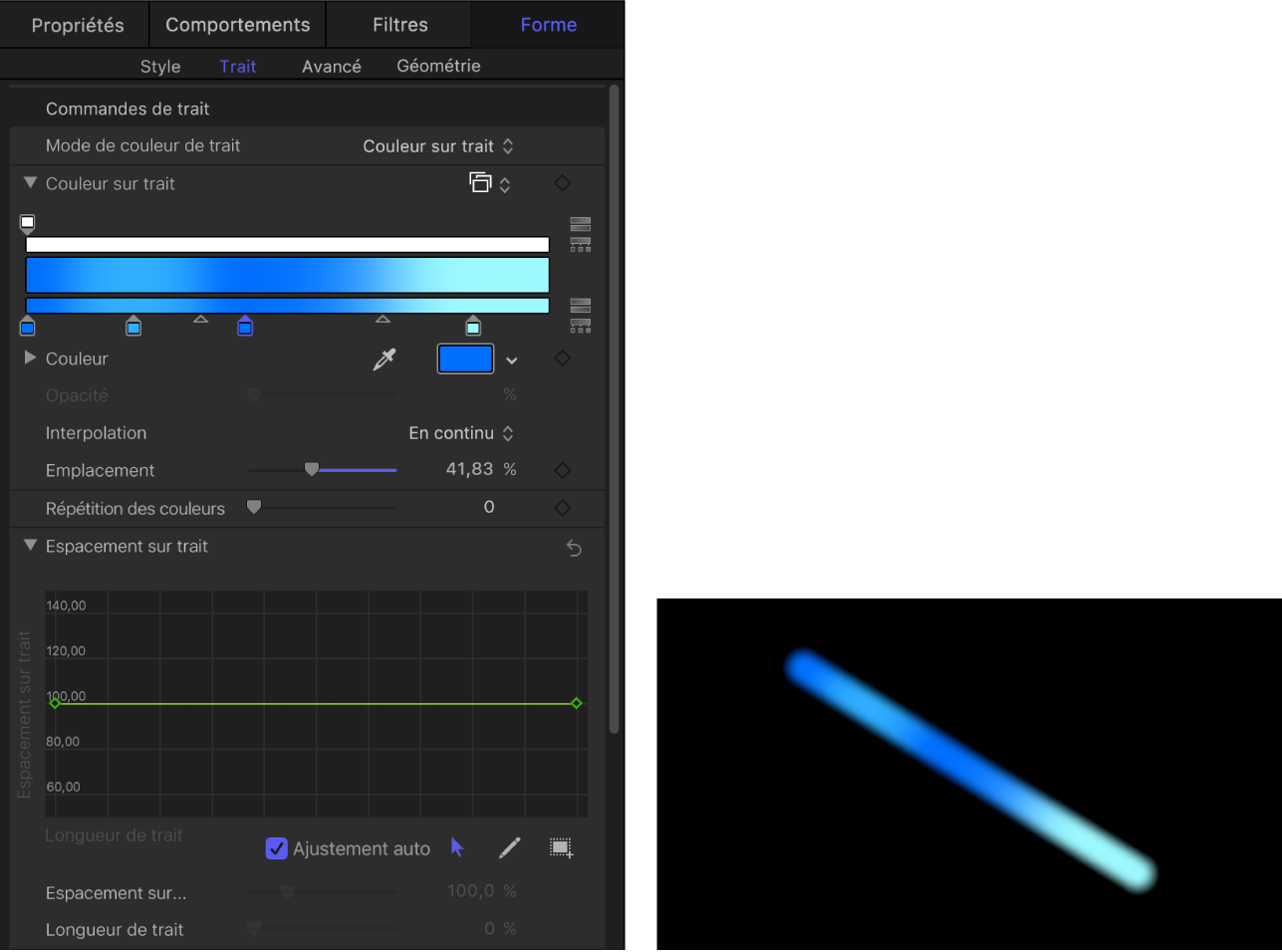Click the blue paint stroke in the canvas
Screen dimensions: 1282x952
click(x=971, y=771)
